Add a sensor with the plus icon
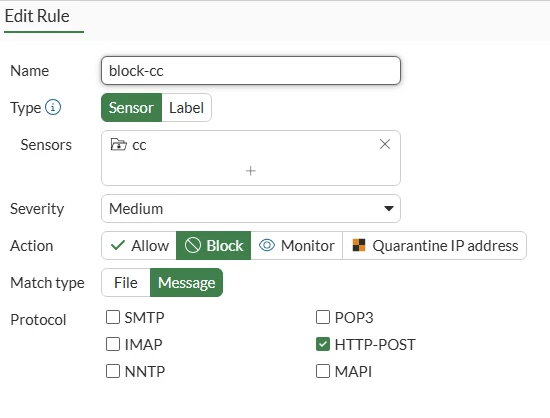 (250, 171)
